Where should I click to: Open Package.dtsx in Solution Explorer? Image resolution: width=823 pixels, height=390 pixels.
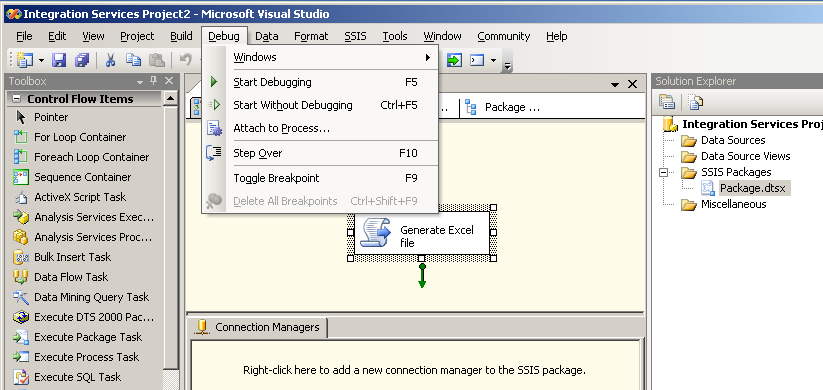[x=752, y=188]
